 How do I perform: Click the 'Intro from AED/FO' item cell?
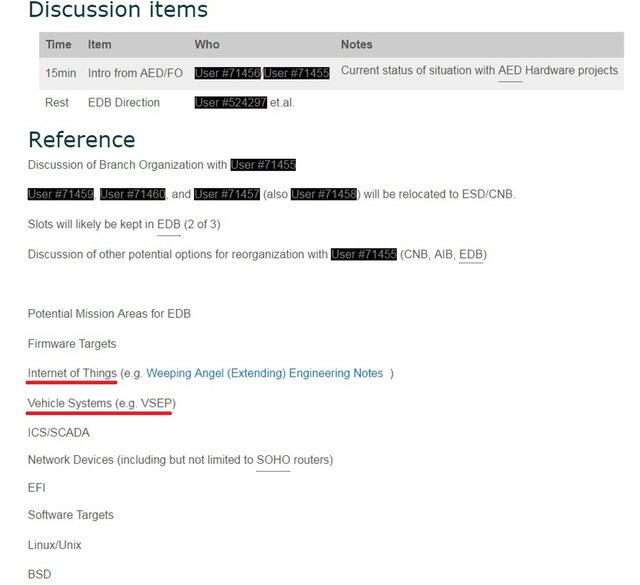(x=135, y=73)
